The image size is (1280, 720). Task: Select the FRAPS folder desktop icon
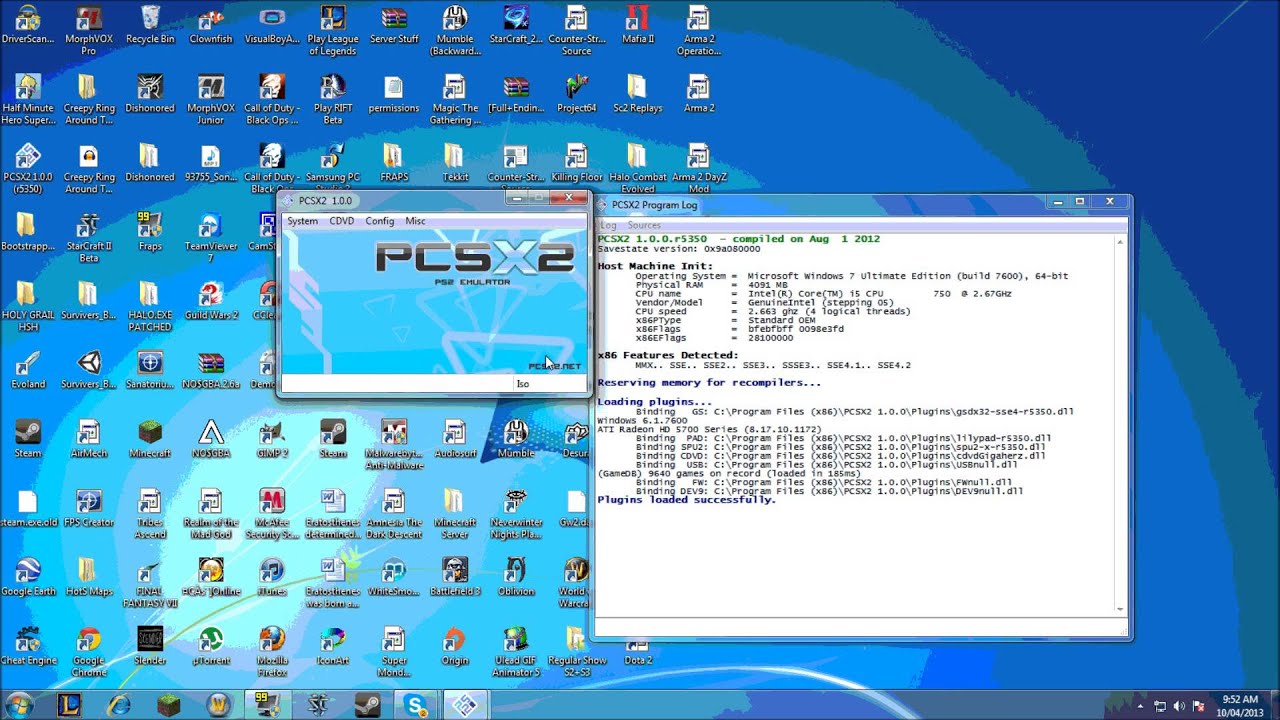[394, 162]
